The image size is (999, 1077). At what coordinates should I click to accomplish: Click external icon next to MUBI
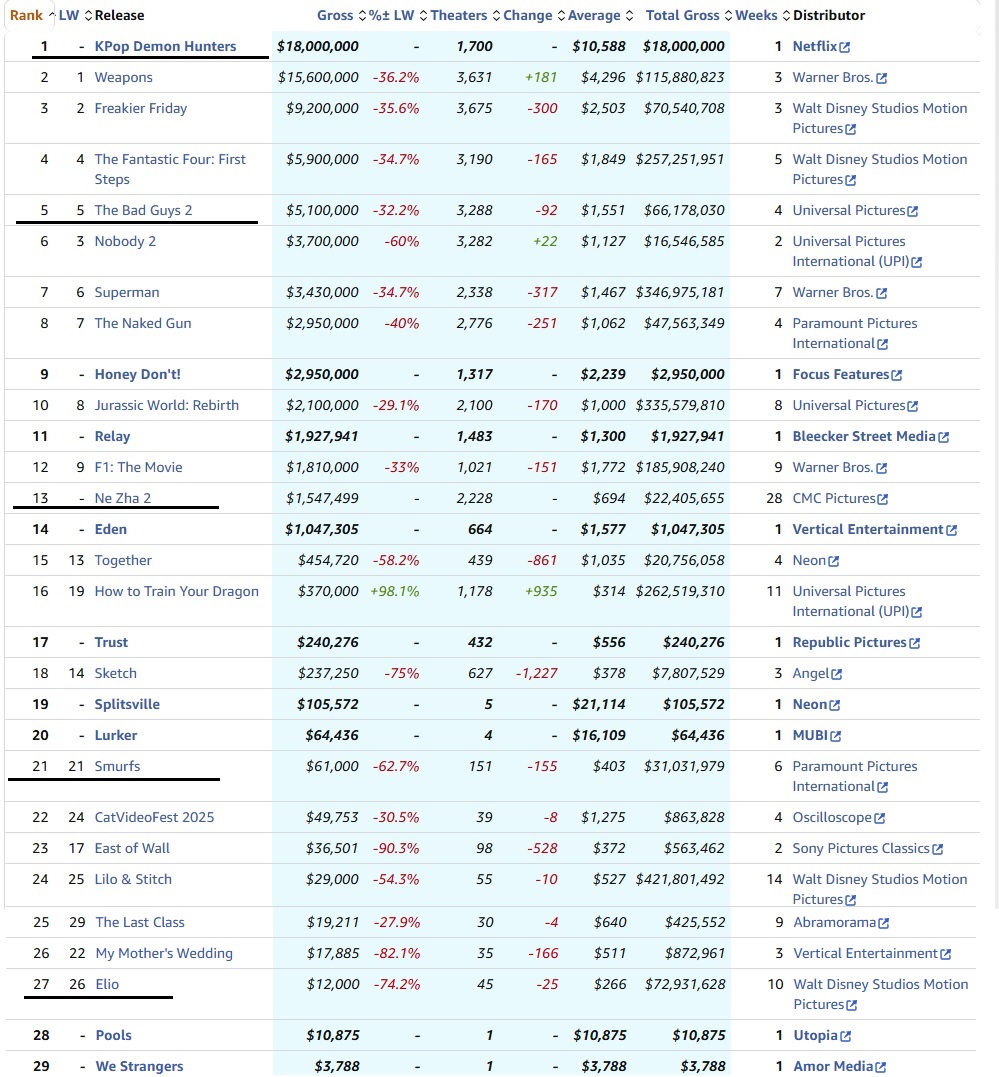tap(835, 736)
